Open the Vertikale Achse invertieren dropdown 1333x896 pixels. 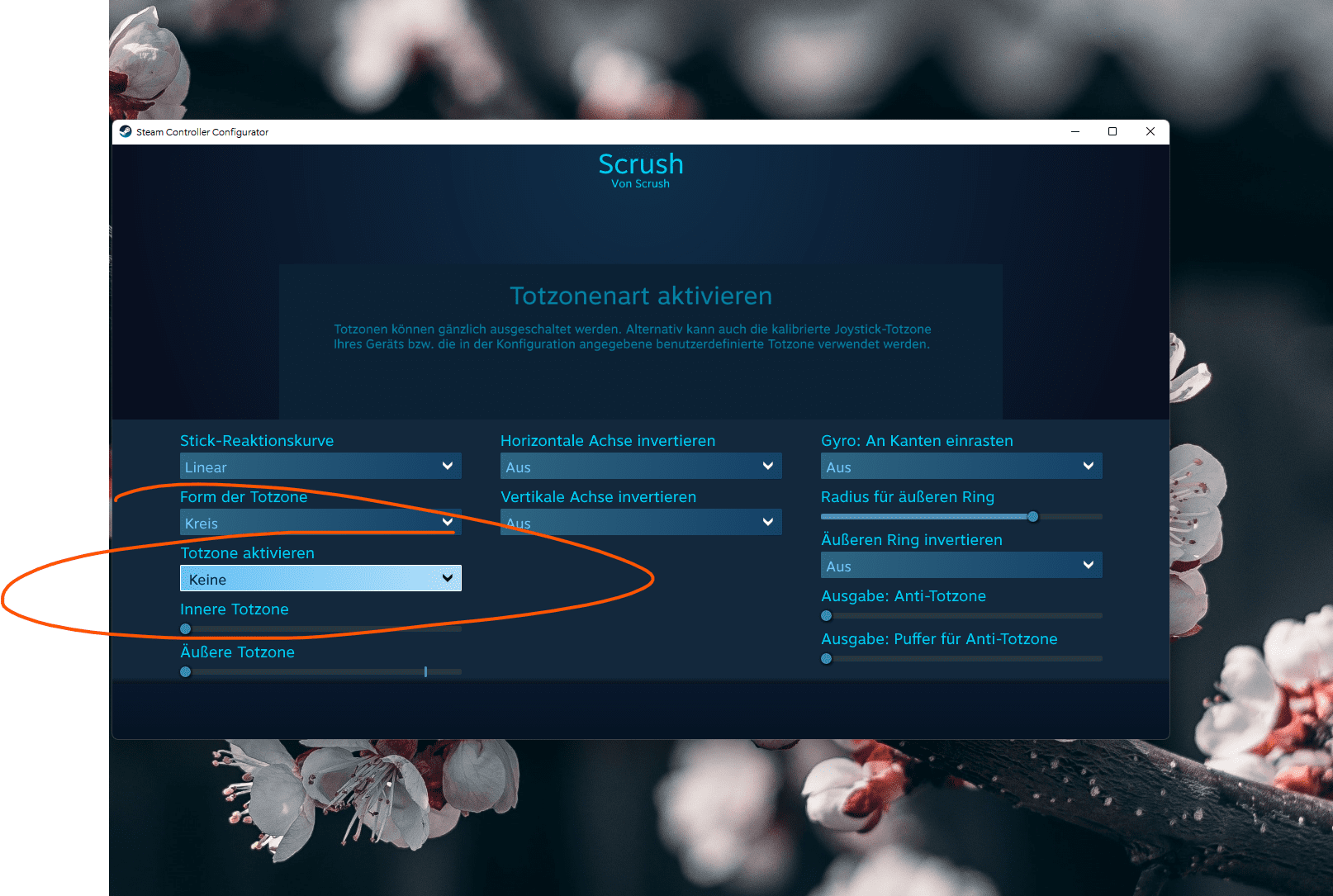(641, 523)
